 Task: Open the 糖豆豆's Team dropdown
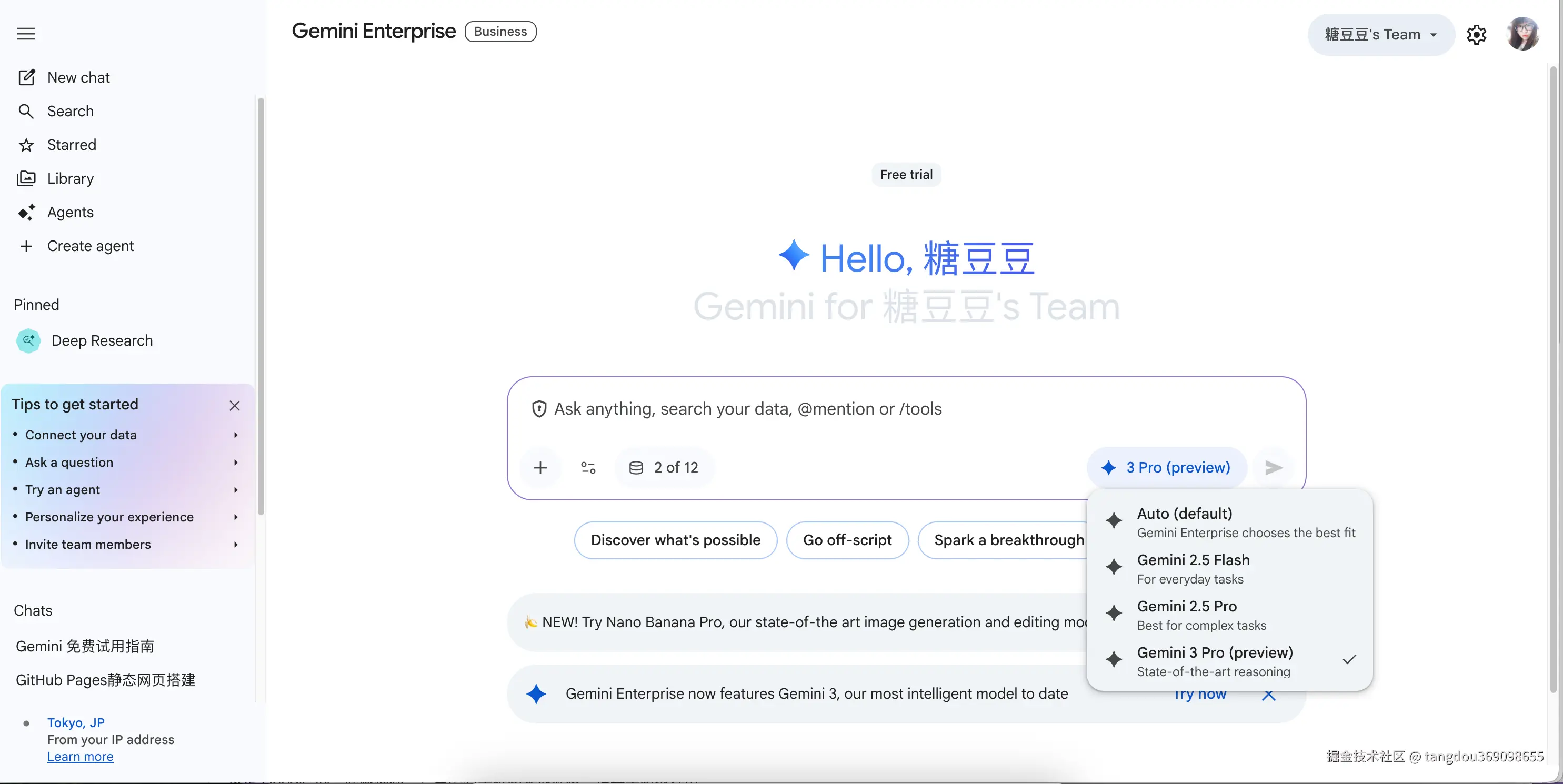1380,35
